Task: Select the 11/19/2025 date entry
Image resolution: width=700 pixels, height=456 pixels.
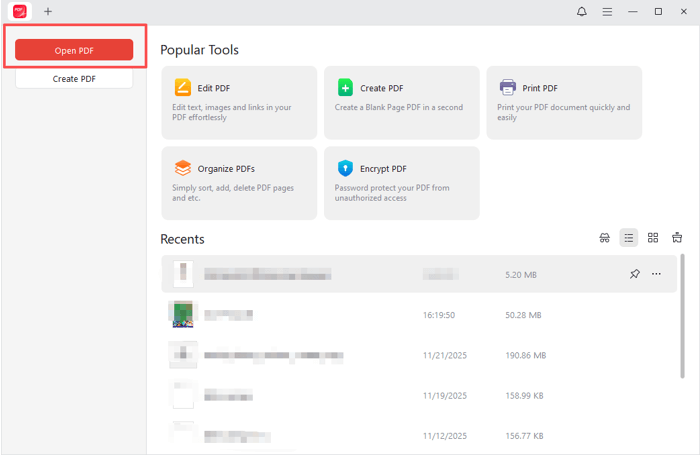Action: tap(445, 395)
